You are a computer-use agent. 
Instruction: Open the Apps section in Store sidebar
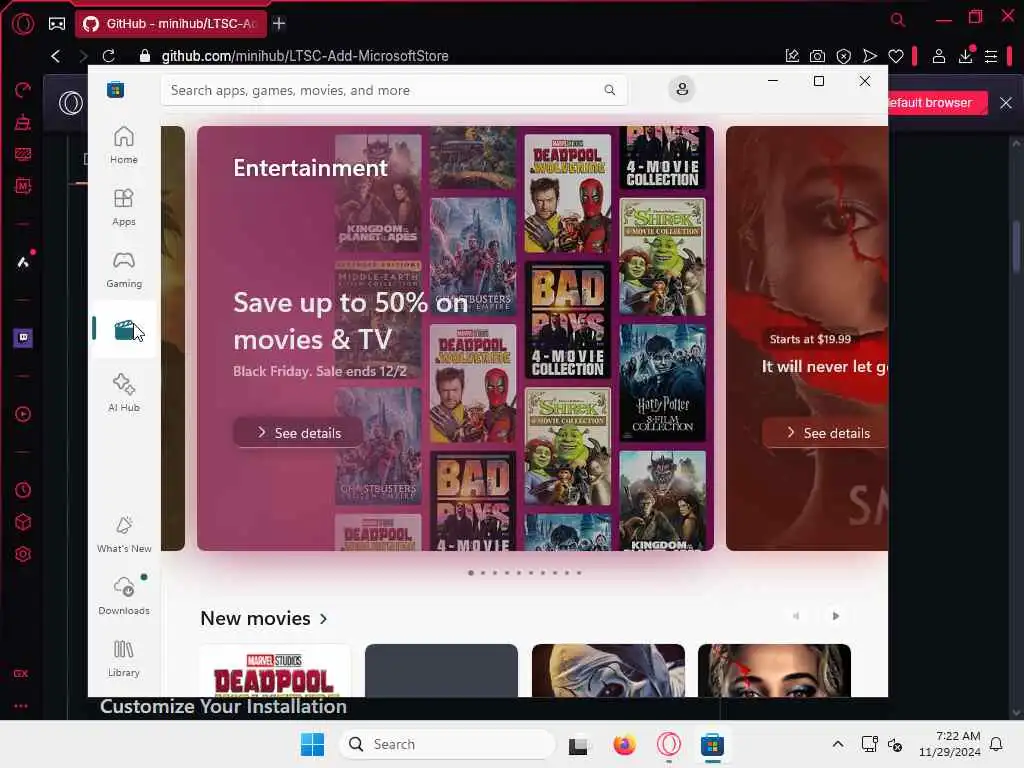tap(123, 207)
